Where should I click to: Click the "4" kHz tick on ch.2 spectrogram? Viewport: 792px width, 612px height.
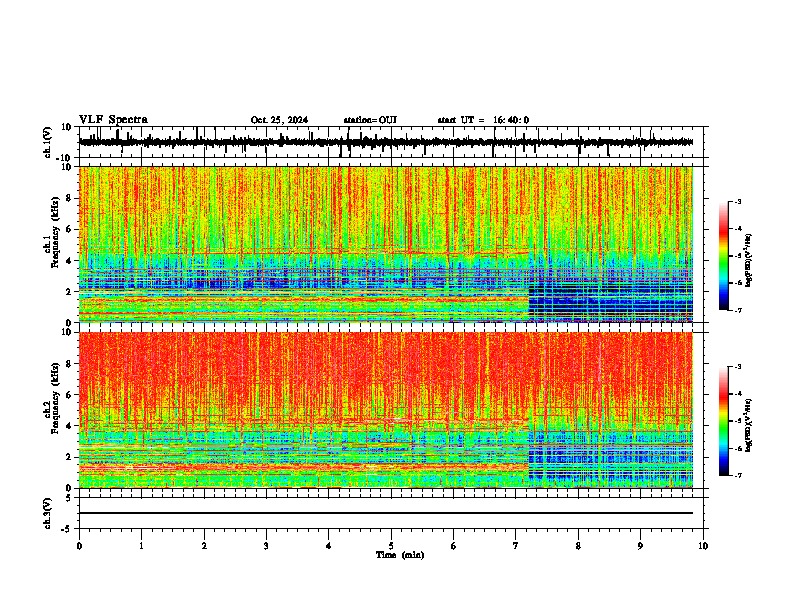tap(70, 426)
